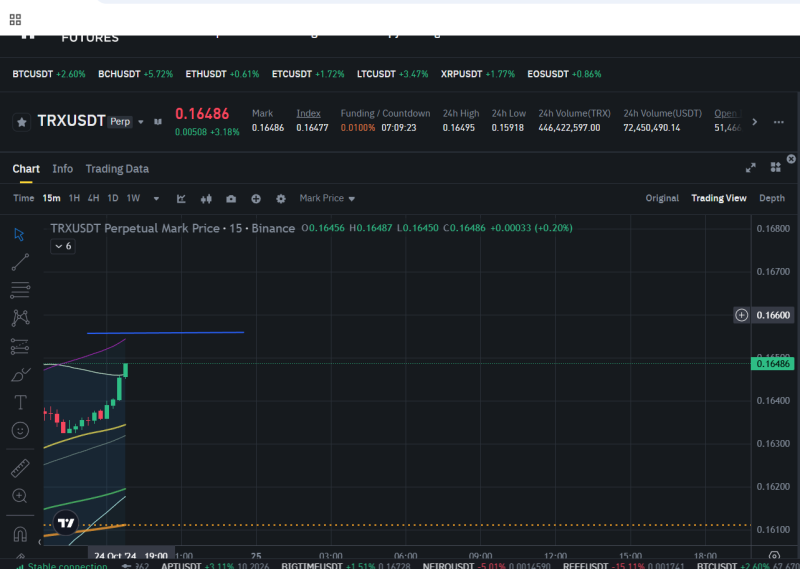Click the plus circle icon in chart toolbar
This screenshot has width=800, height=569.
tap(256, 199)
